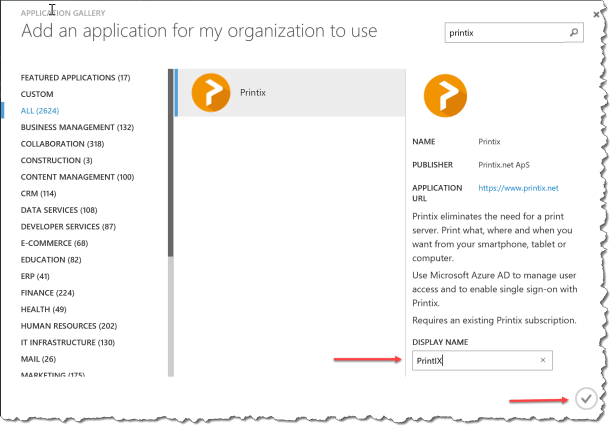Open Business Management category

click(77, 127)
